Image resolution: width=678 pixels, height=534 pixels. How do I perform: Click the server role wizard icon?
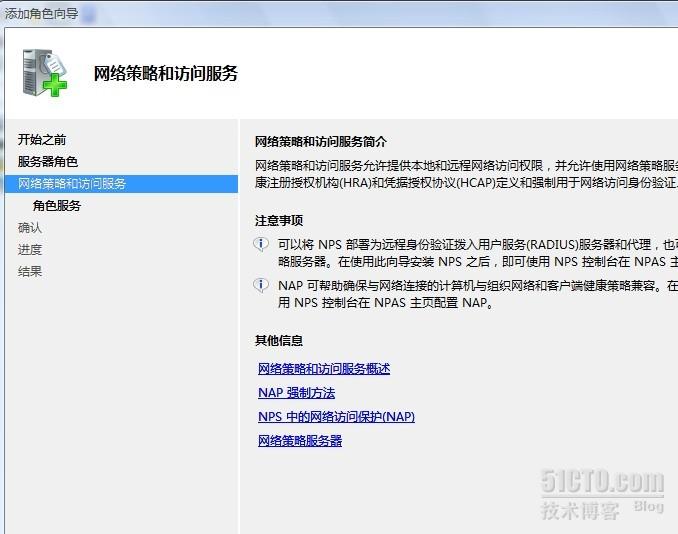tap(45, 73)
